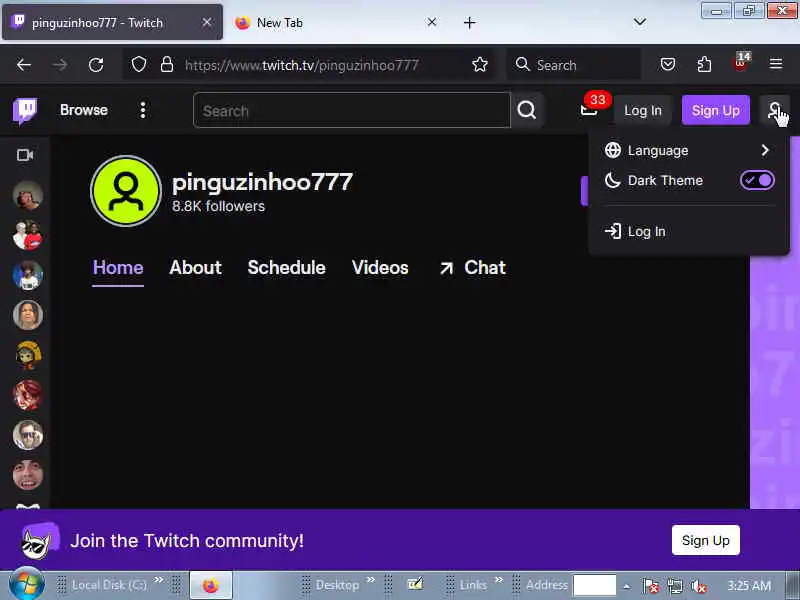The width and height of the screenshot is (800, 600).
Task: Click the Log In button in header
Action: [x=643, y=110]
